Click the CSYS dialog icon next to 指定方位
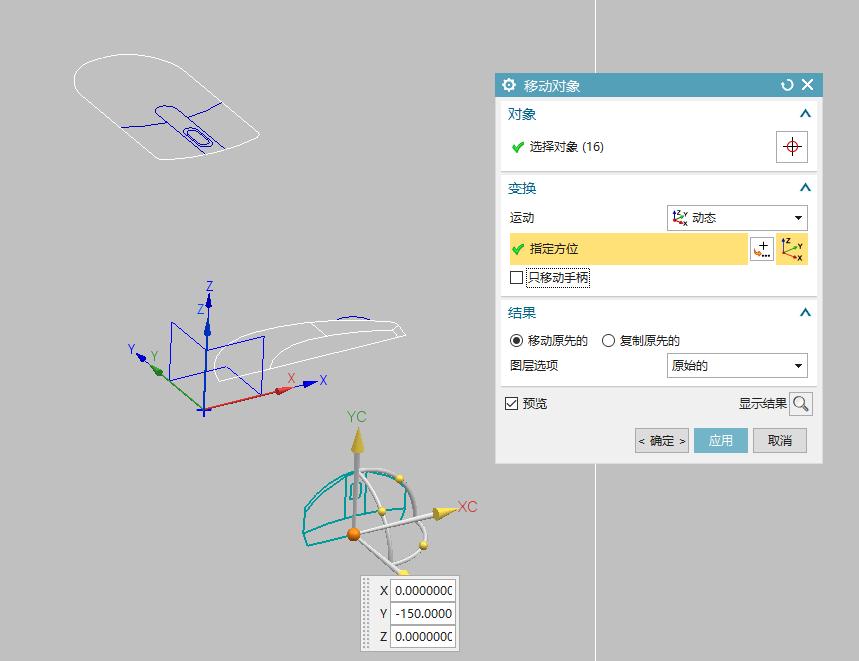 coord(762,248)
